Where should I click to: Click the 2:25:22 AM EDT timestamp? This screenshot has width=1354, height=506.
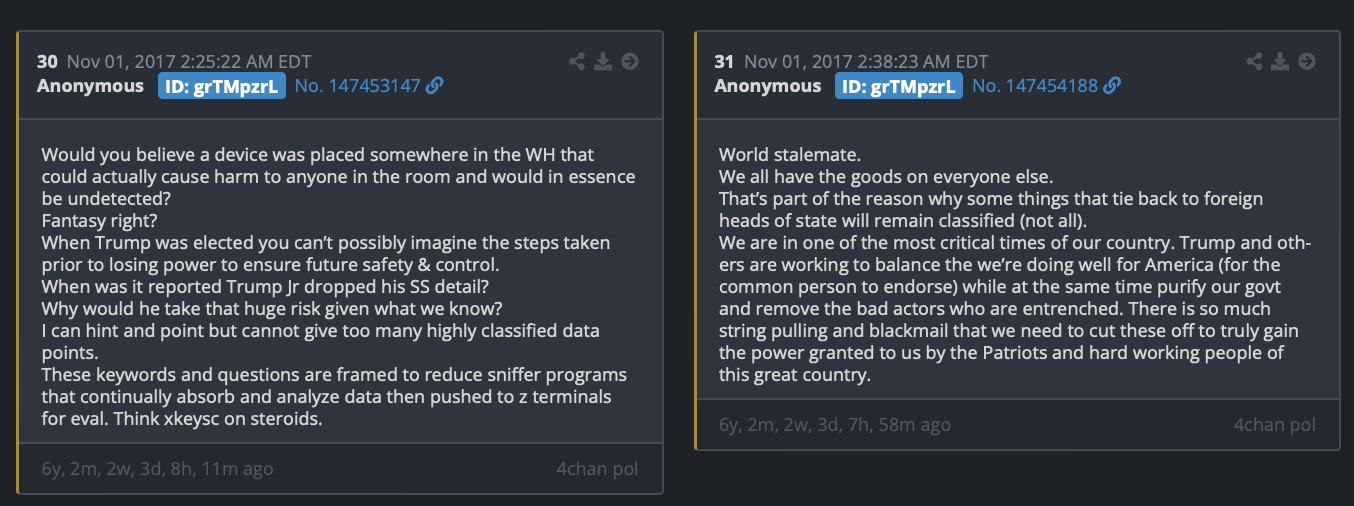(189, 62)
